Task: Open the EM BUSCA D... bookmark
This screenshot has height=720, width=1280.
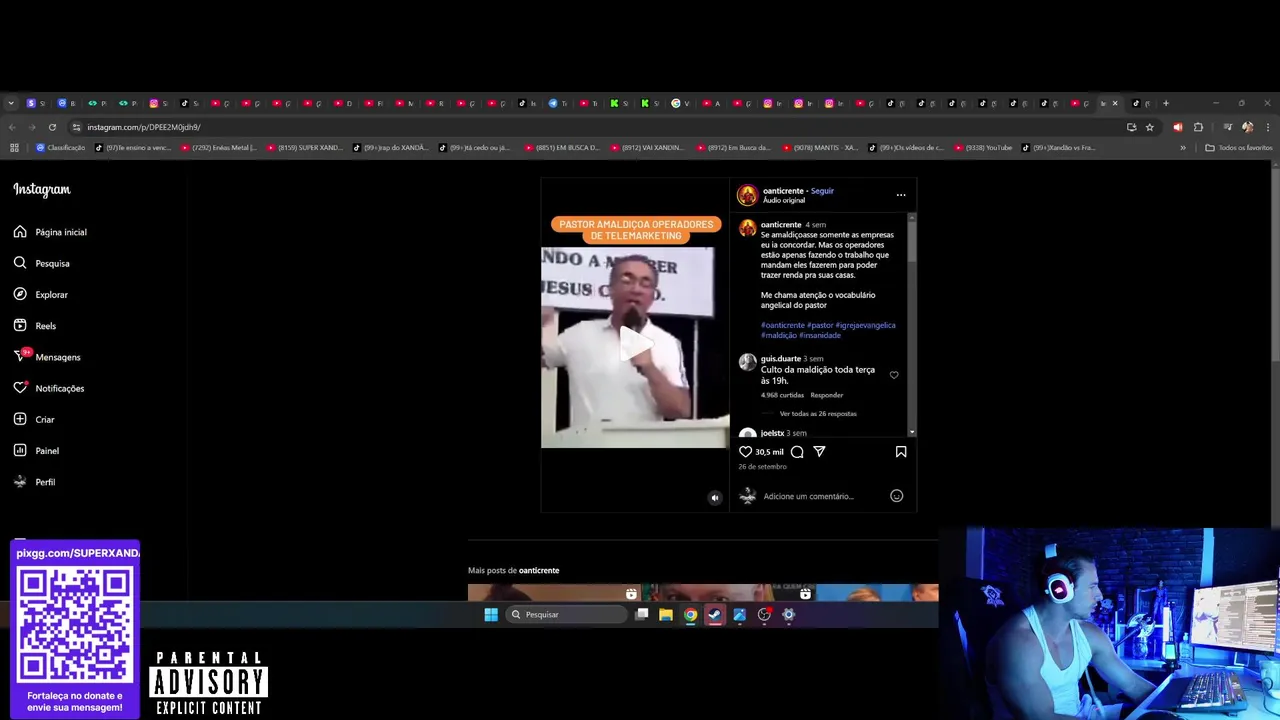Action: pos(562,148)
